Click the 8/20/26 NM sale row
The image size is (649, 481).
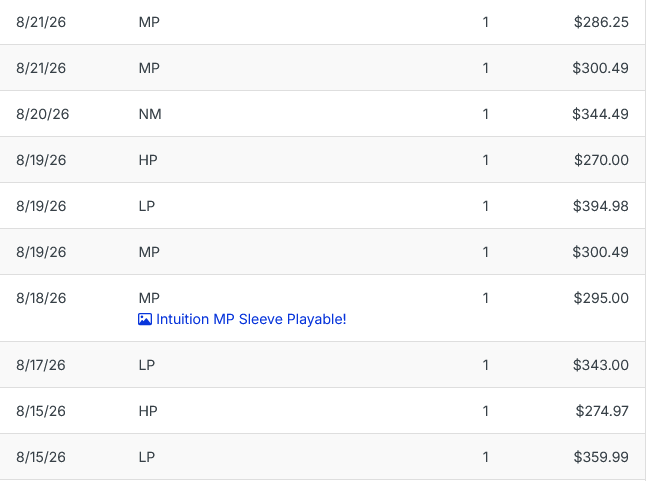(322, 114)
